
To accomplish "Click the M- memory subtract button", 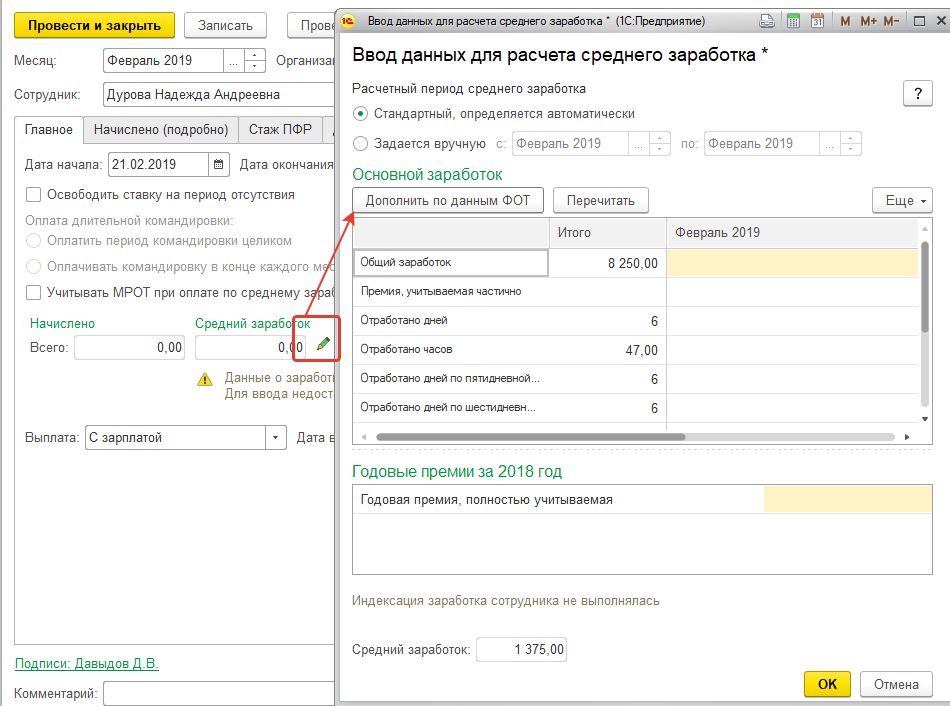I will pyautogui.click(x=891, y=21).
